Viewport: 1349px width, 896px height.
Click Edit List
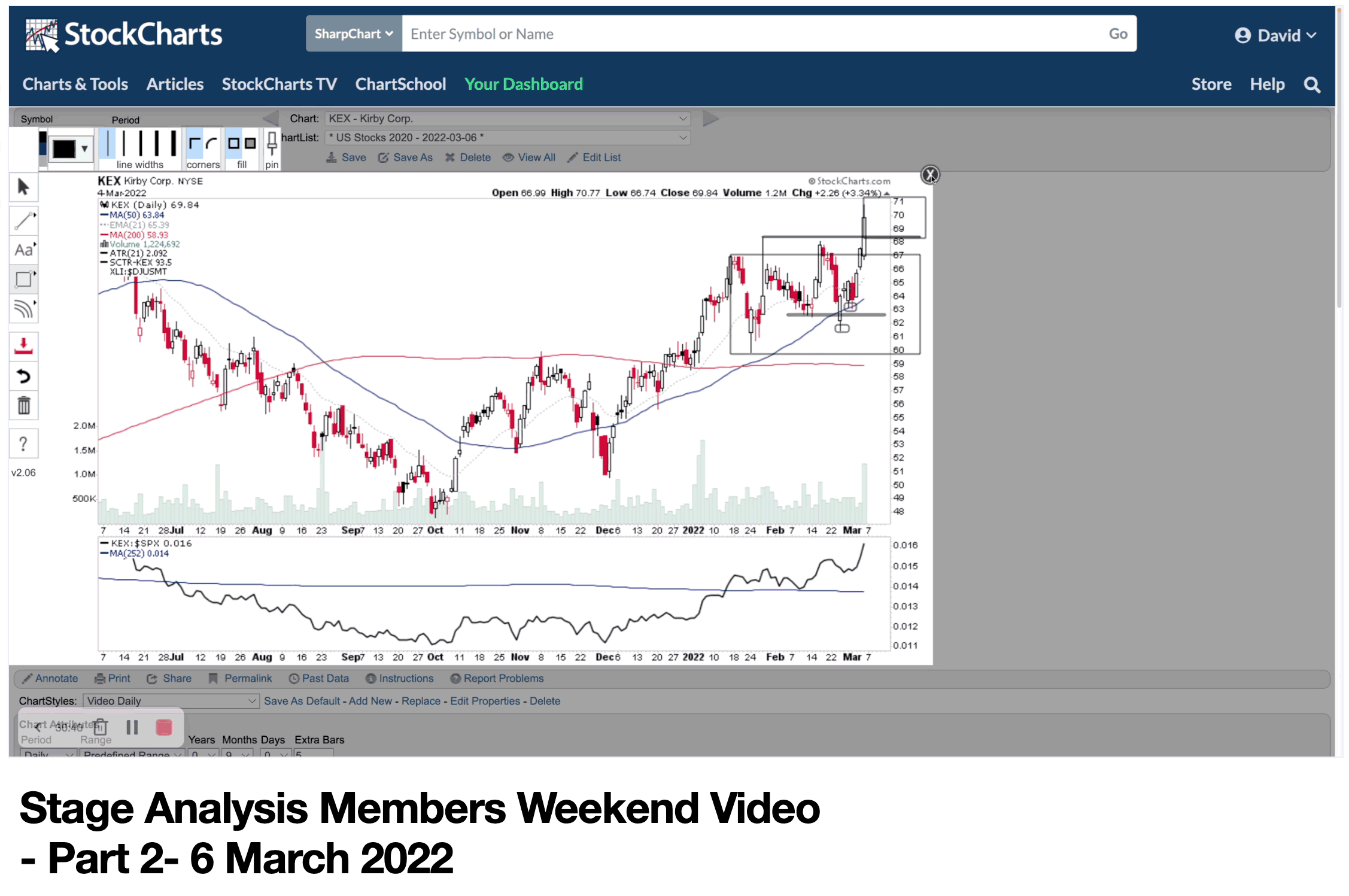click(x=594, y=157)
